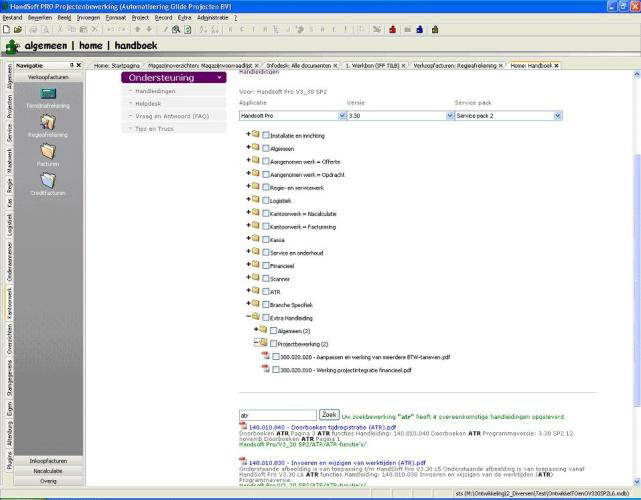Open Regieafrekening icon in Navigatie panel
The image size is (641, 500).
(x=48, y=122)
